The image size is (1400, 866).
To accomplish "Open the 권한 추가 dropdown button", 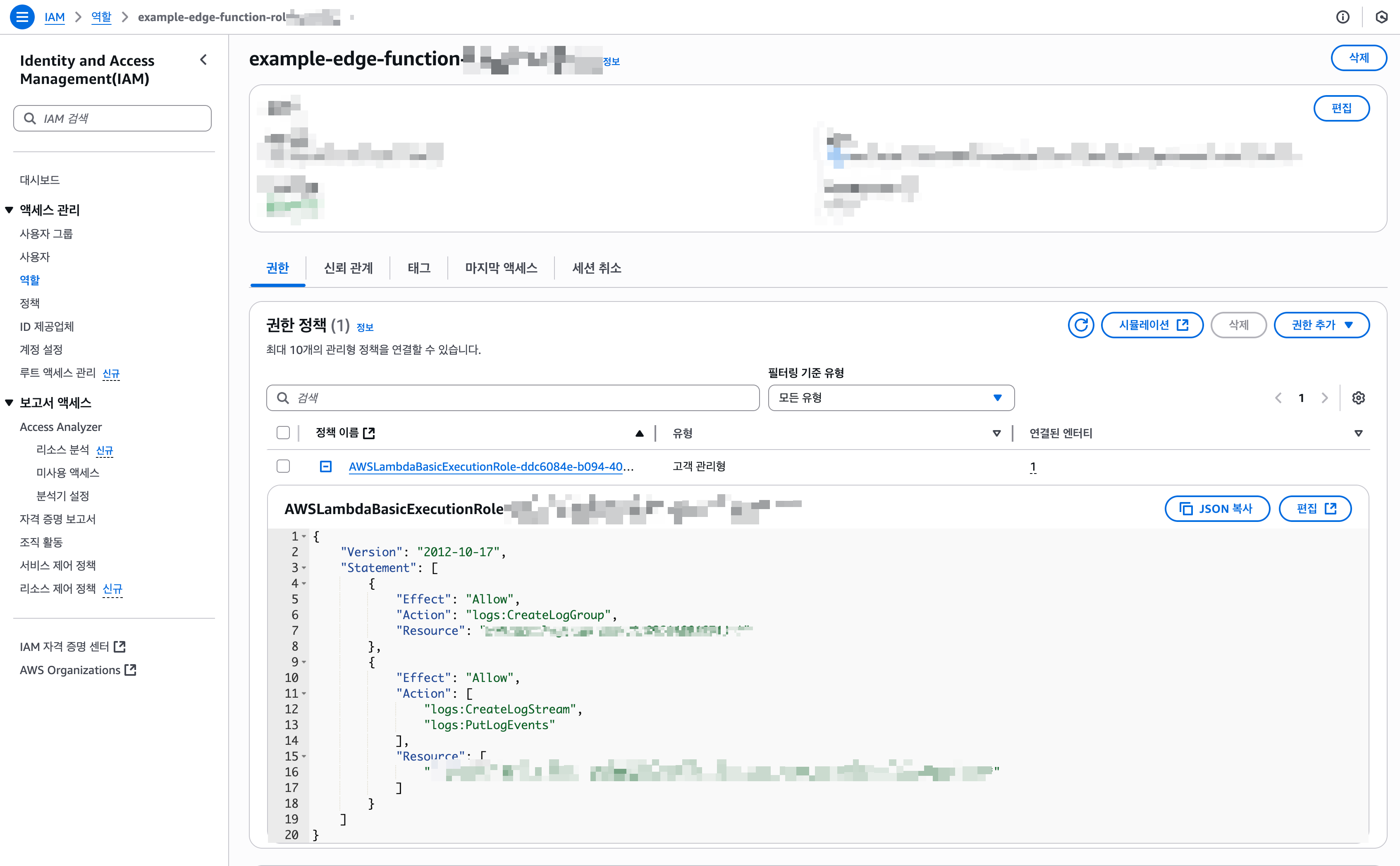I will pyautogui.click(x=1321, y=325).
